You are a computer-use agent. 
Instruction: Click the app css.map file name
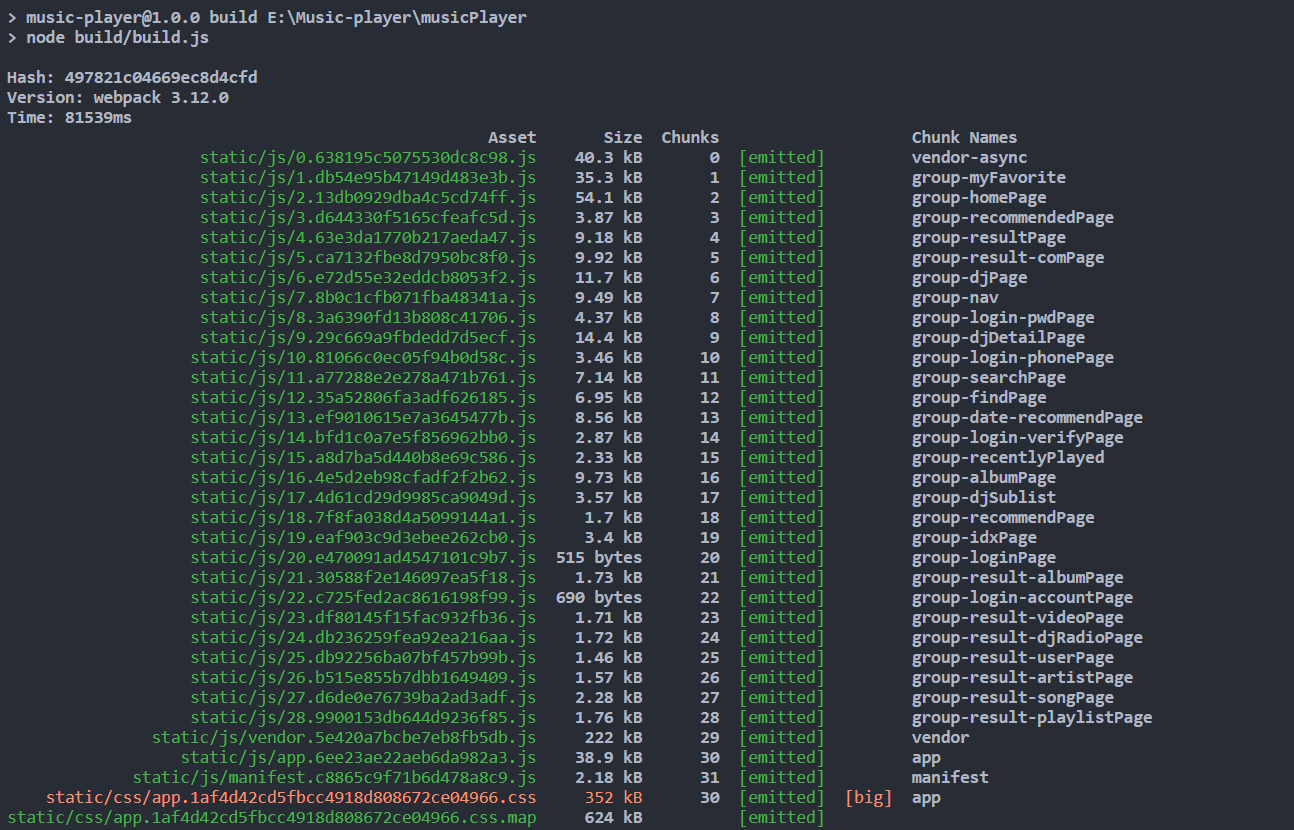click(272, 818)
